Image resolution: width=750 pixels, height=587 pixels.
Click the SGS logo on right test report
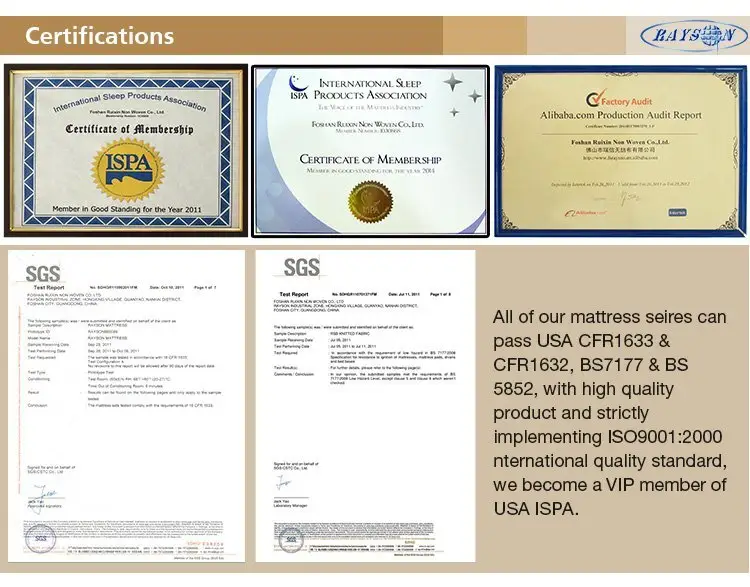pyautogui.click(x=301, y=267)
